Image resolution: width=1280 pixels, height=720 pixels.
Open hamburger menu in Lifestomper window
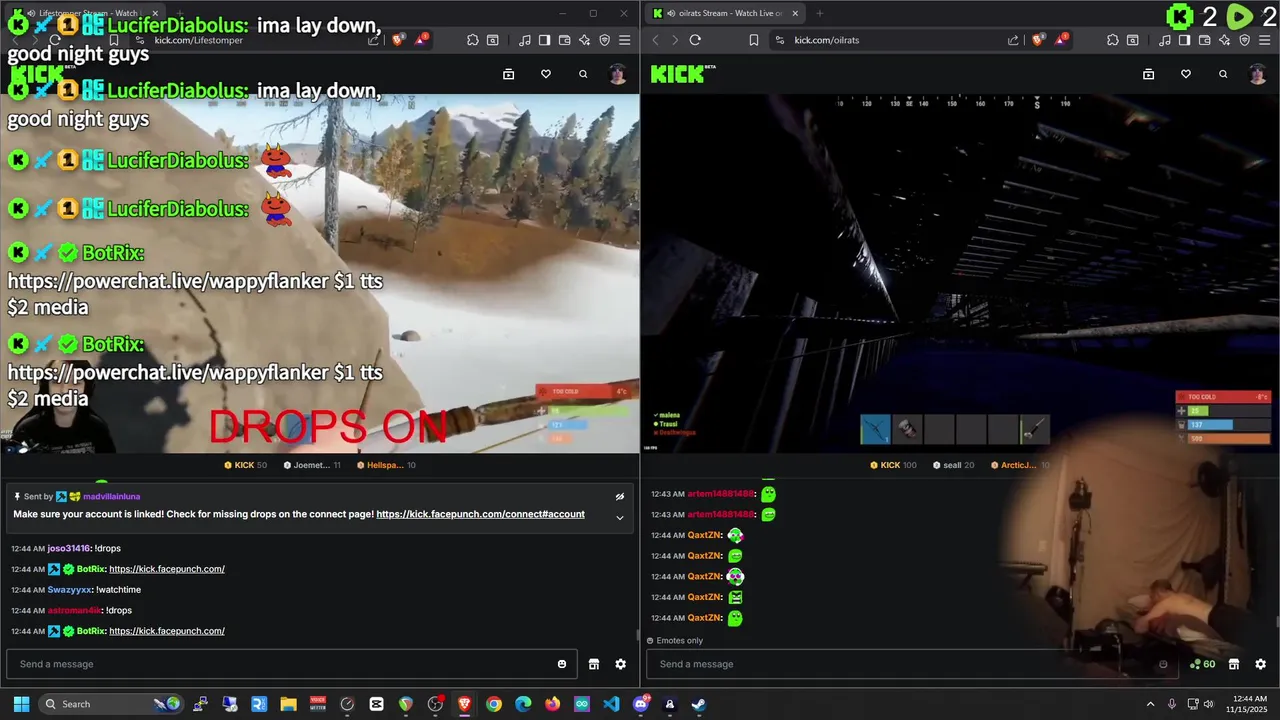pos(625,40)
